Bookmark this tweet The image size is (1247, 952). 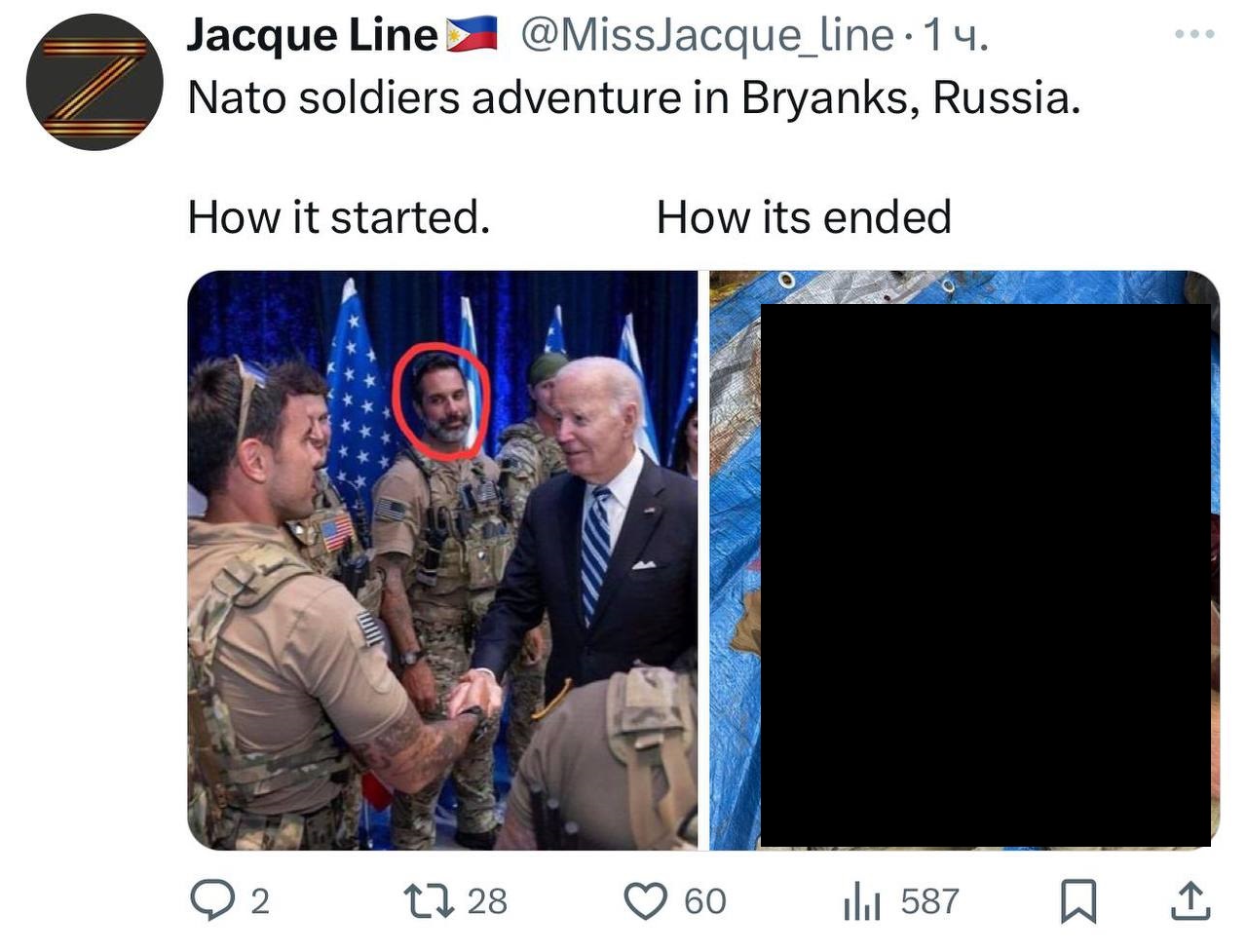tap(1077, 900)
